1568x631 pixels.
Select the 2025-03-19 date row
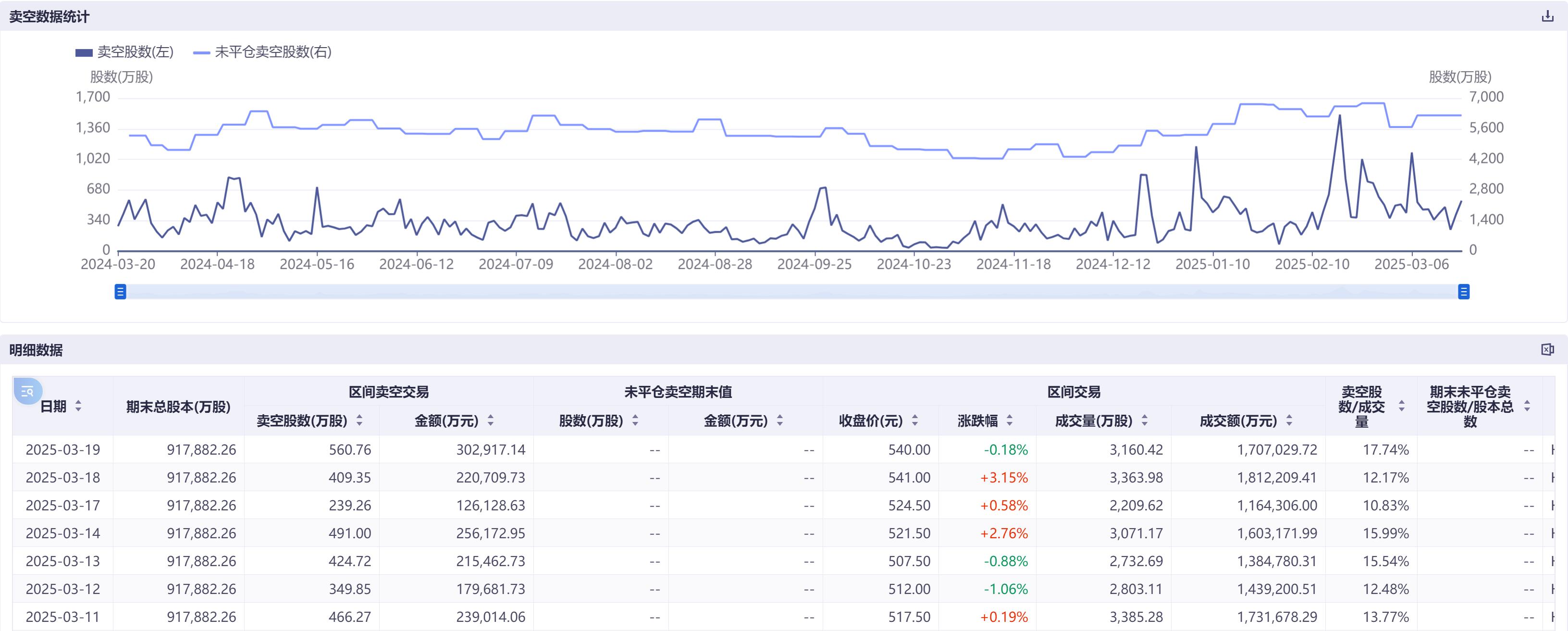62,450
